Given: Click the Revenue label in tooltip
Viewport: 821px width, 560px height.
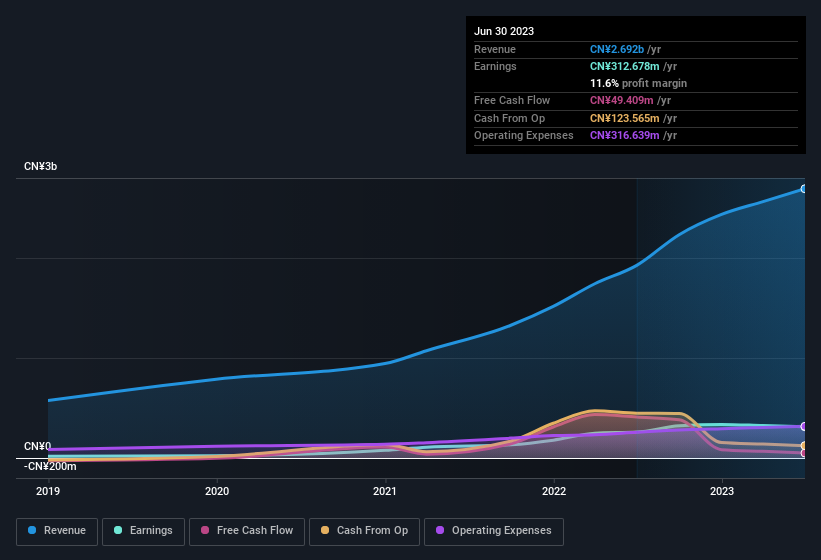Looking at the screenshot, I should click(x=495, y=49).
